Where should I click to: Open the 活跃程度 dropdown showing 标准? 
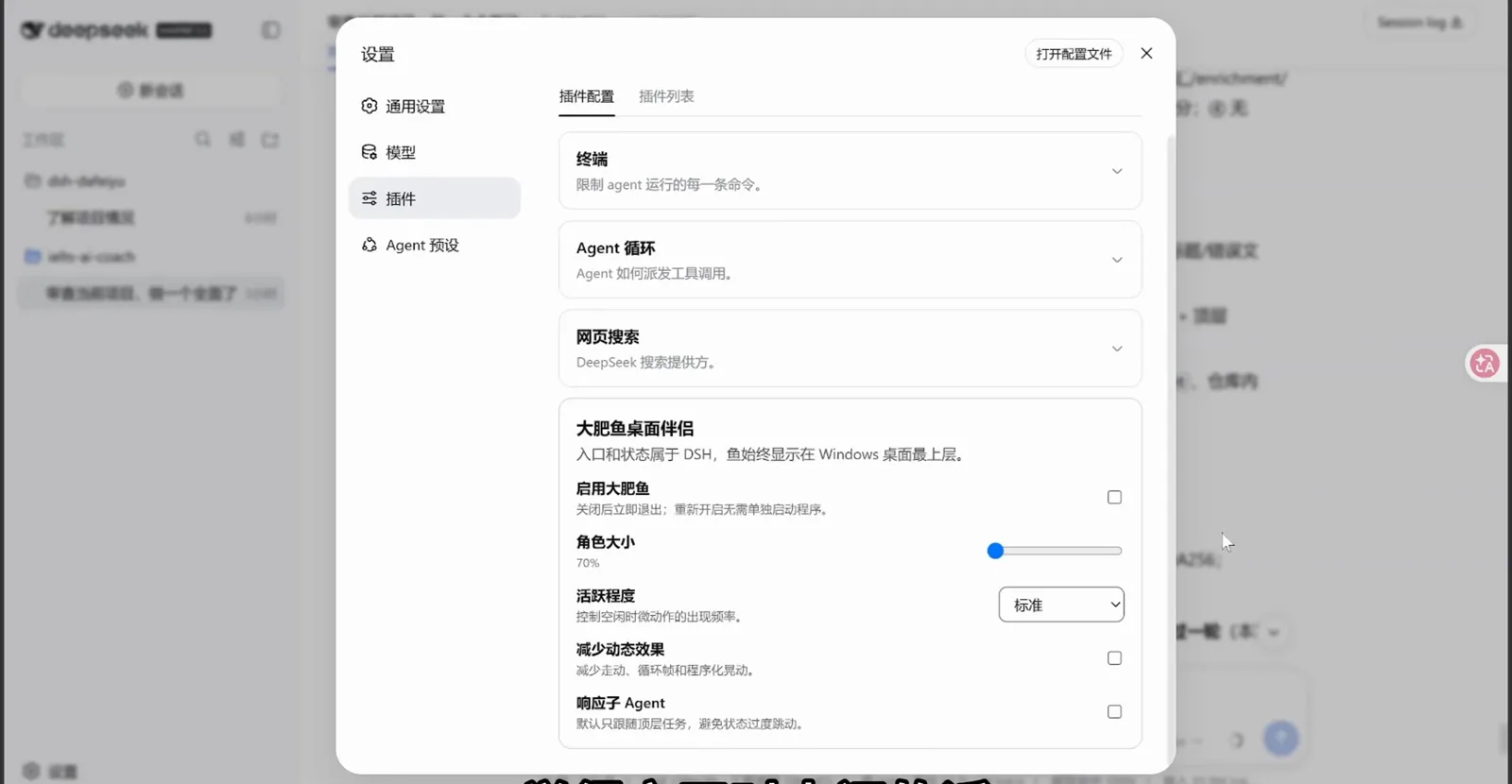coord(1061,605)
